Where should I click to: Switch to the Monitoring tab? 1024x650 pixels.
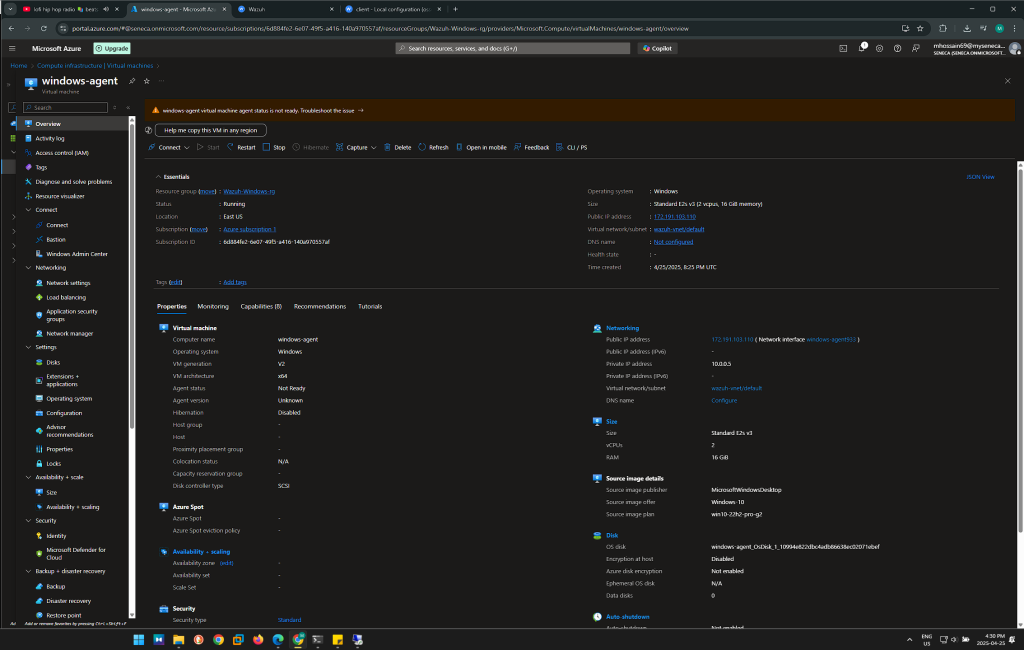click(213, 306)
